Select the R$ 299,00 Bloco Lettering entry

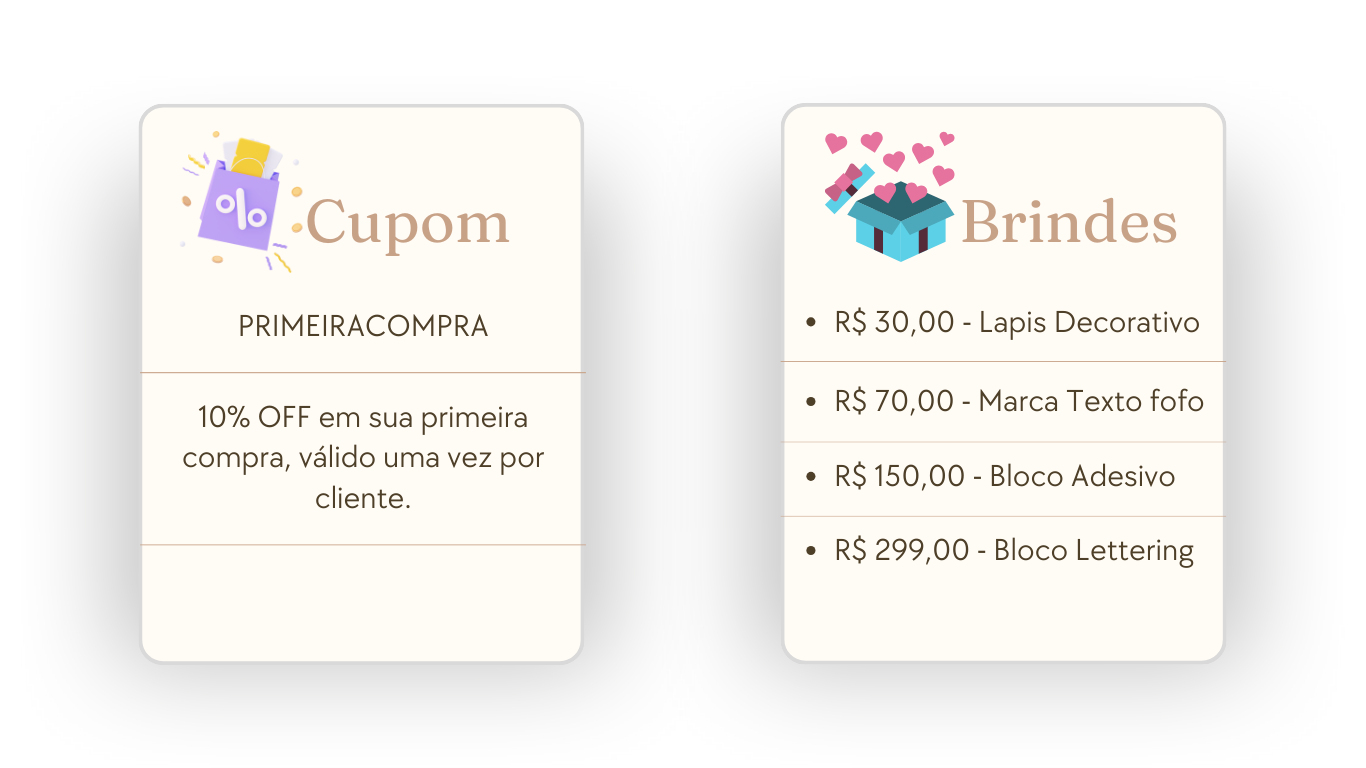[1014, 551]
